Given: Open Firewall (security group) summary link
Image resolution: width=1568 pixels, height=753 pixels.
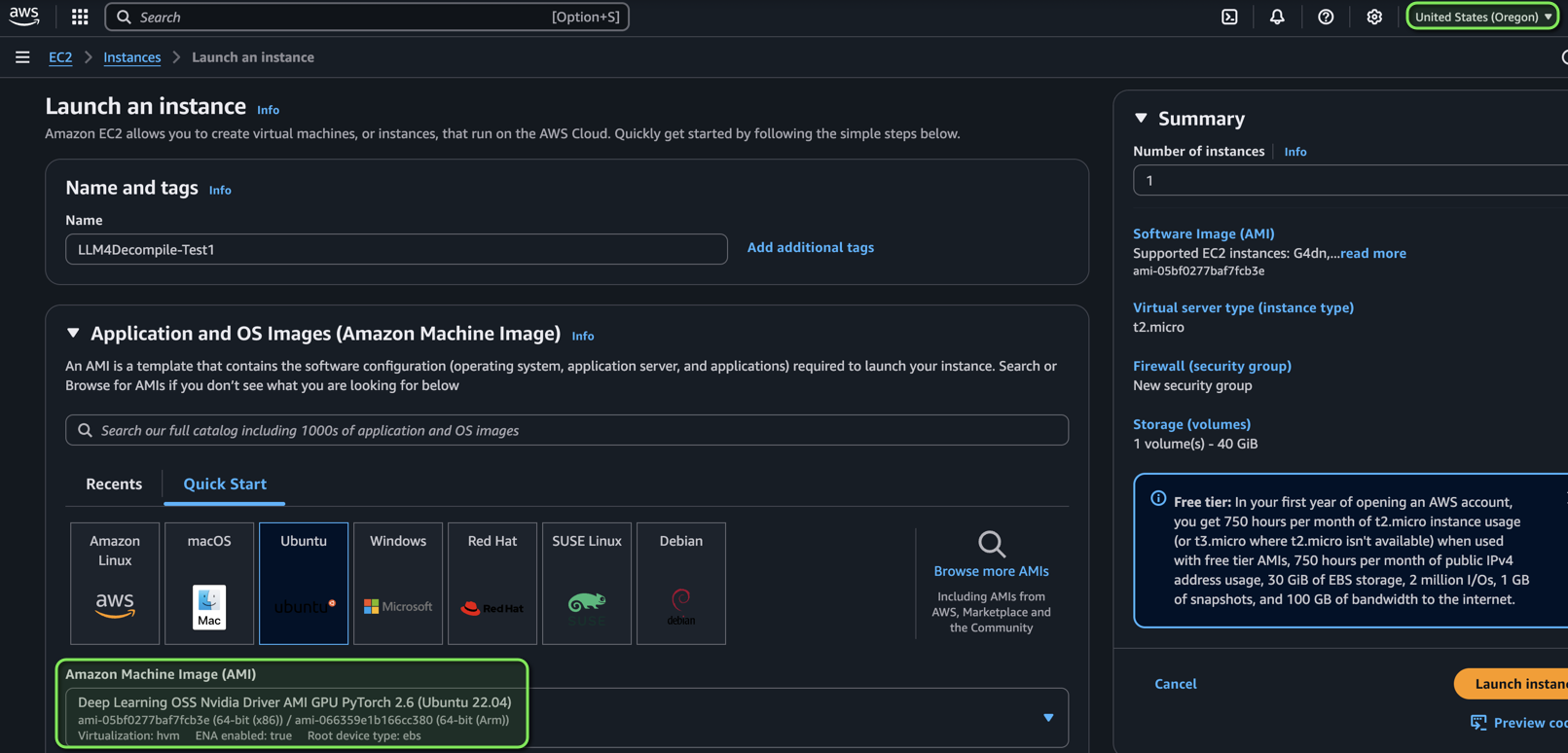Looking at the screenshot, I should tap(1212, 366).
